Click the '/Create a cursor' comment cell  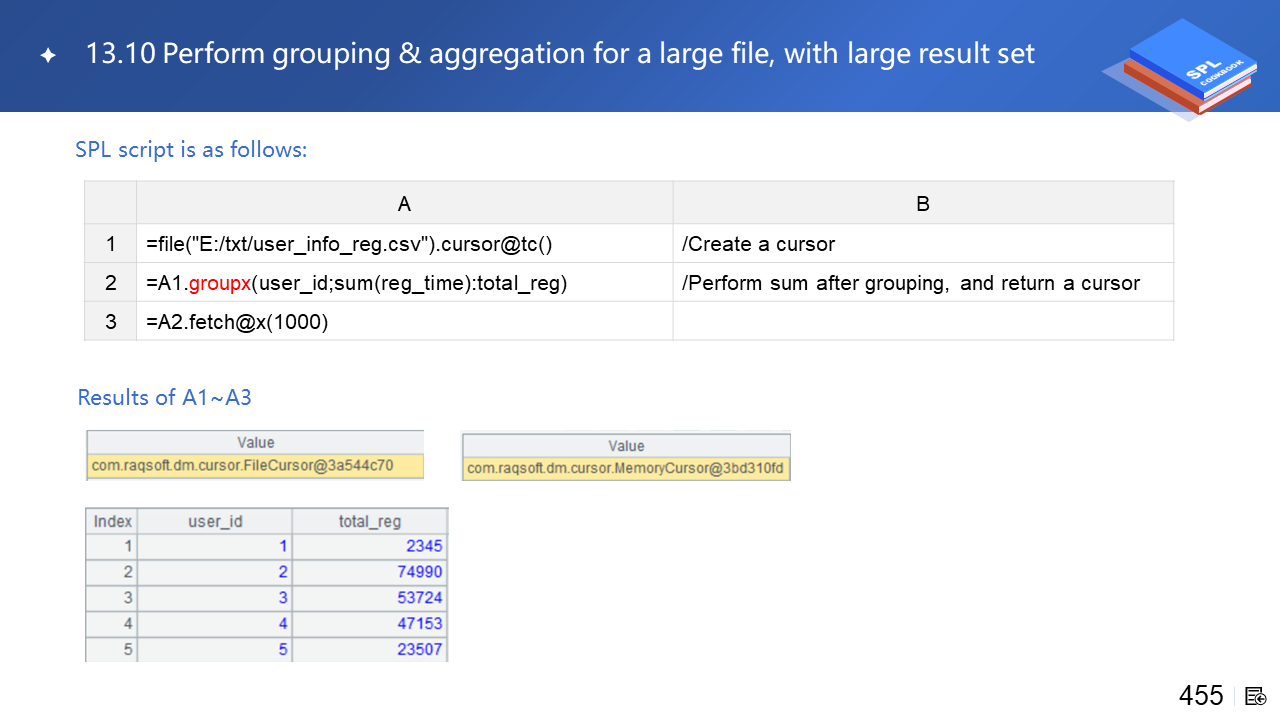[758, 244]
